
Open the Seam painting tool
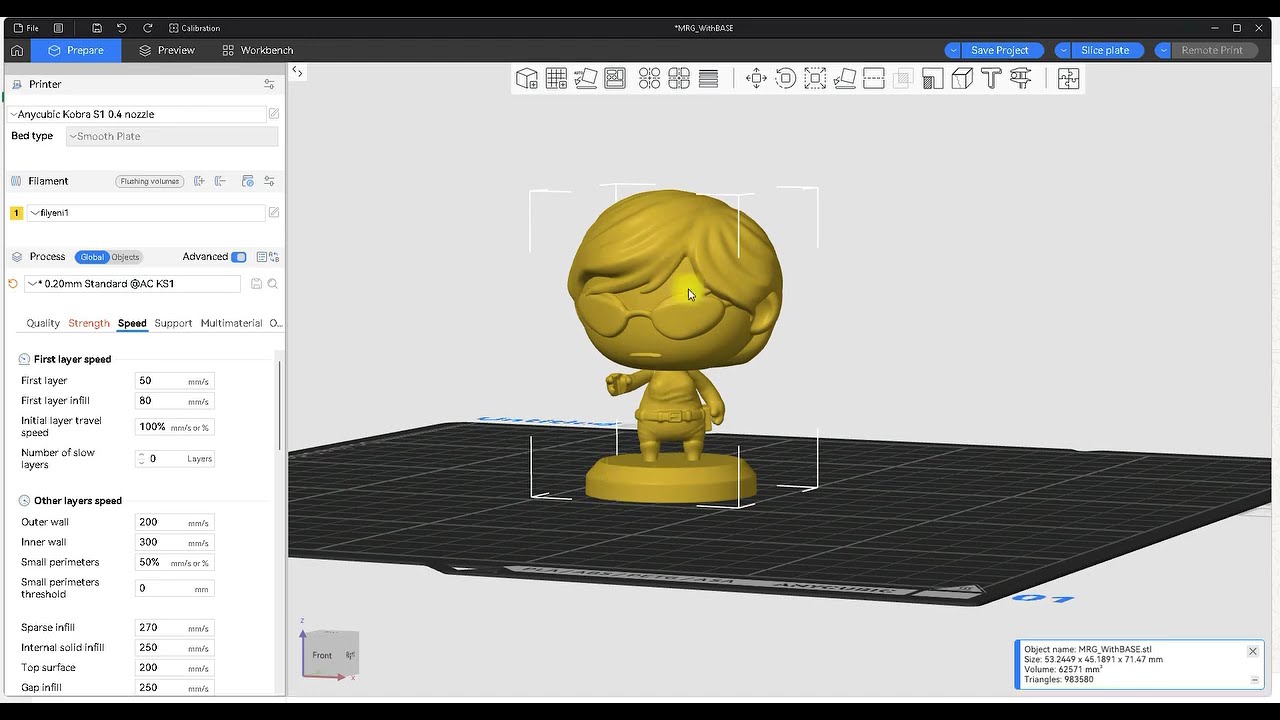click(962, 78)
